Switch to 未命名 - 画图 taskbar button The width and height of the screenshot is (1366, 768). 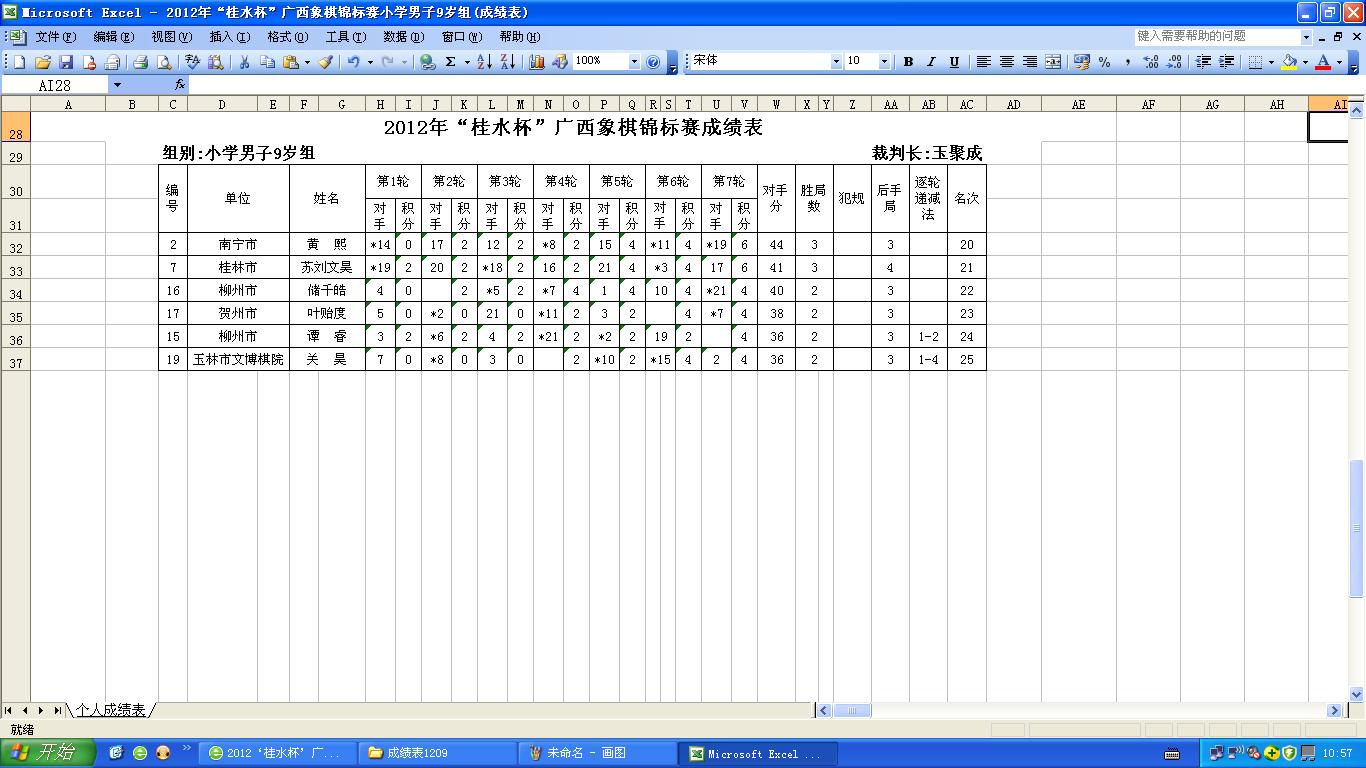[598, 753]
